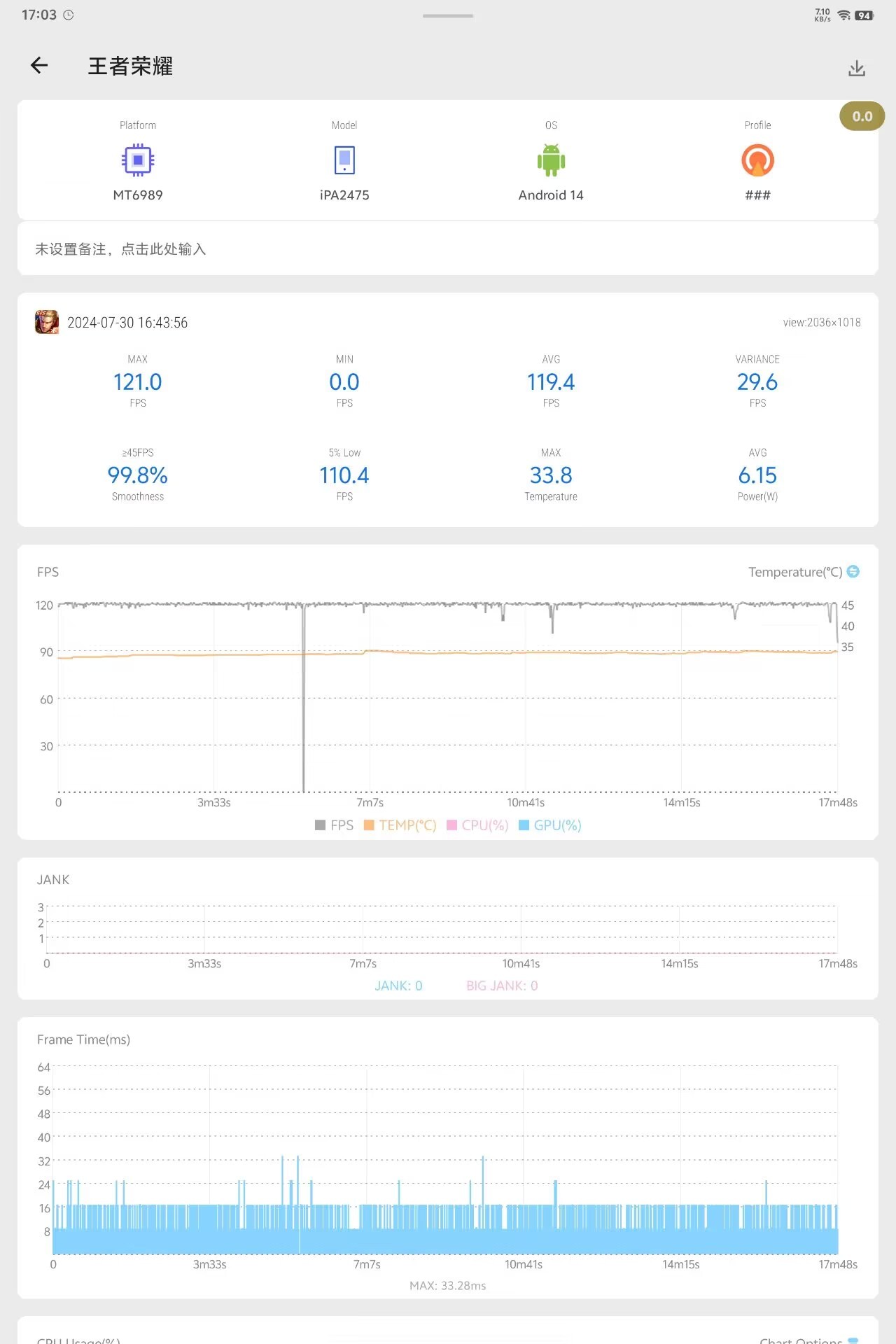Tap the Android 14 robot icon
This screenshot has width=896, height=1344.
pyautogui.click(x=551, y=160)
